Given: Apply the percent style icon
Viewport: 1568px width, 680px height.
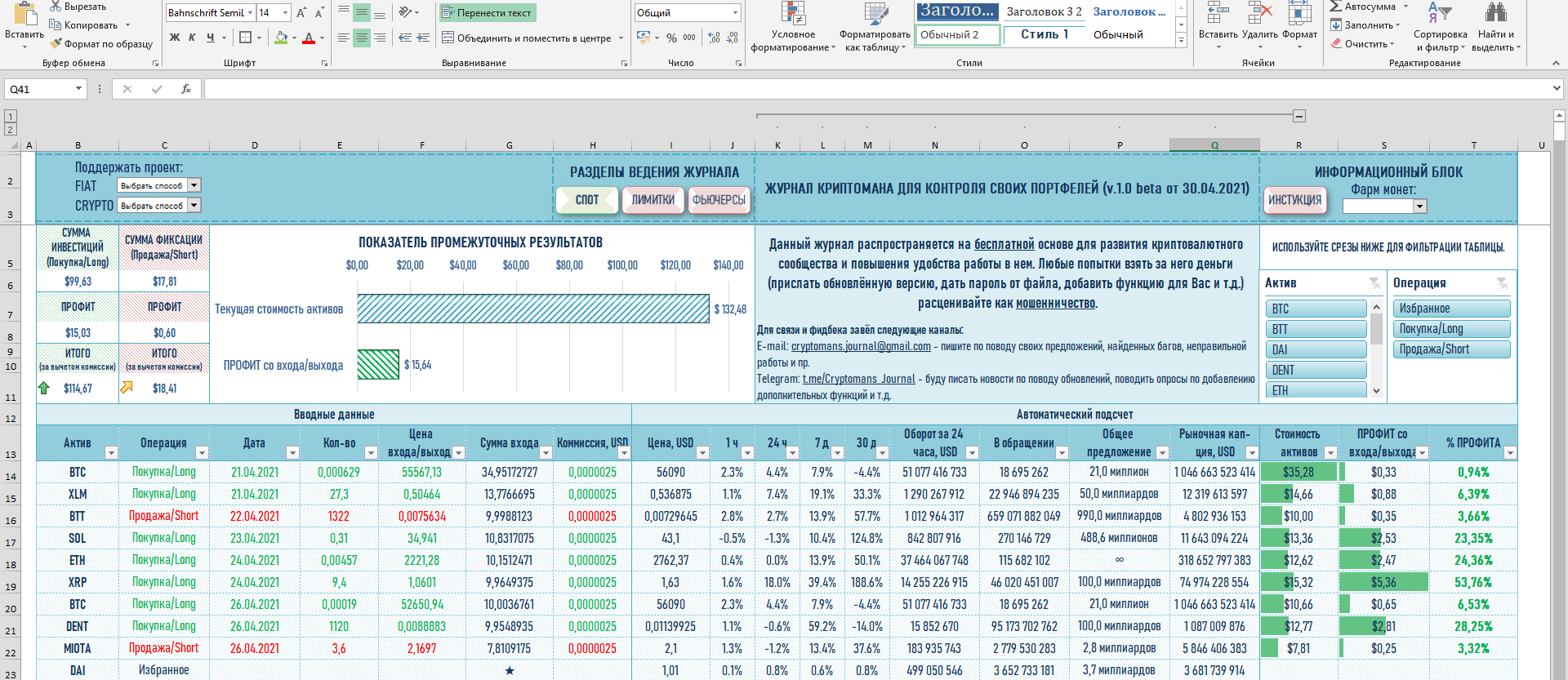Looking at the screenshot, I should pos(671,38).
